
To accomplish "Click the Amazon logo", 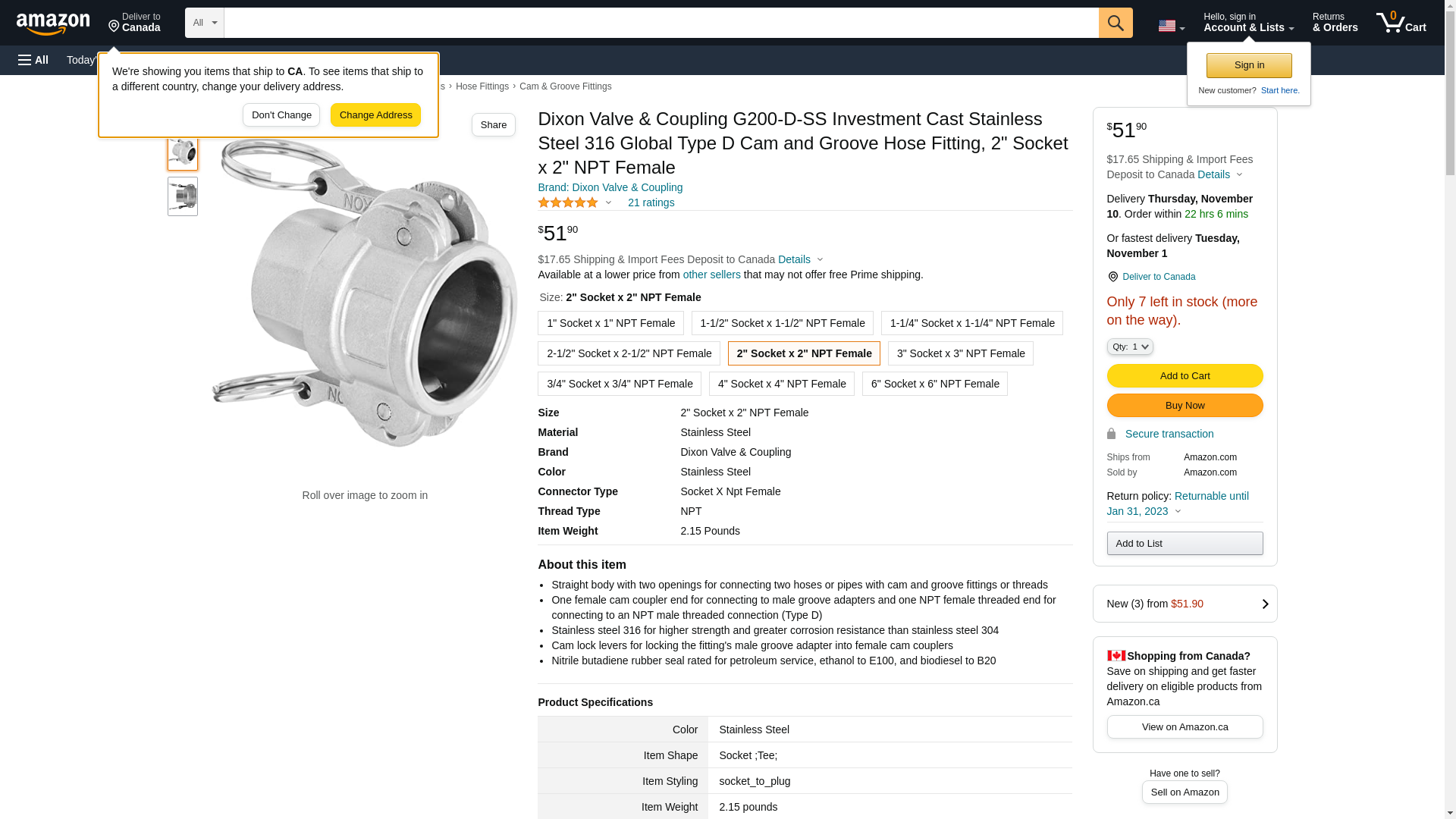I will pyautogui.click(x=53, y=24).
